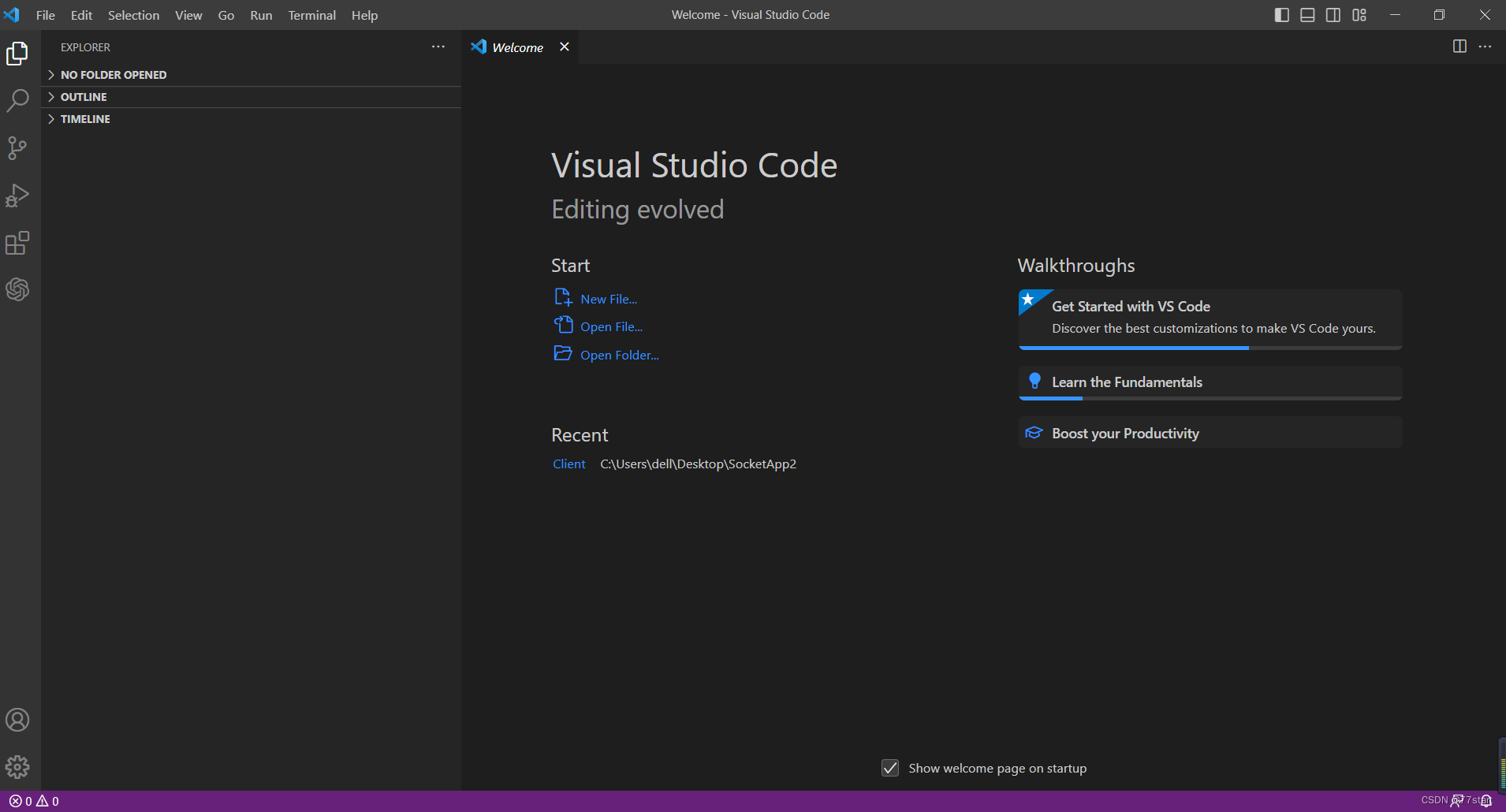This screenshot has height=812, width=1506.
Task: Open the Run menu
Action: pos(261,15)
